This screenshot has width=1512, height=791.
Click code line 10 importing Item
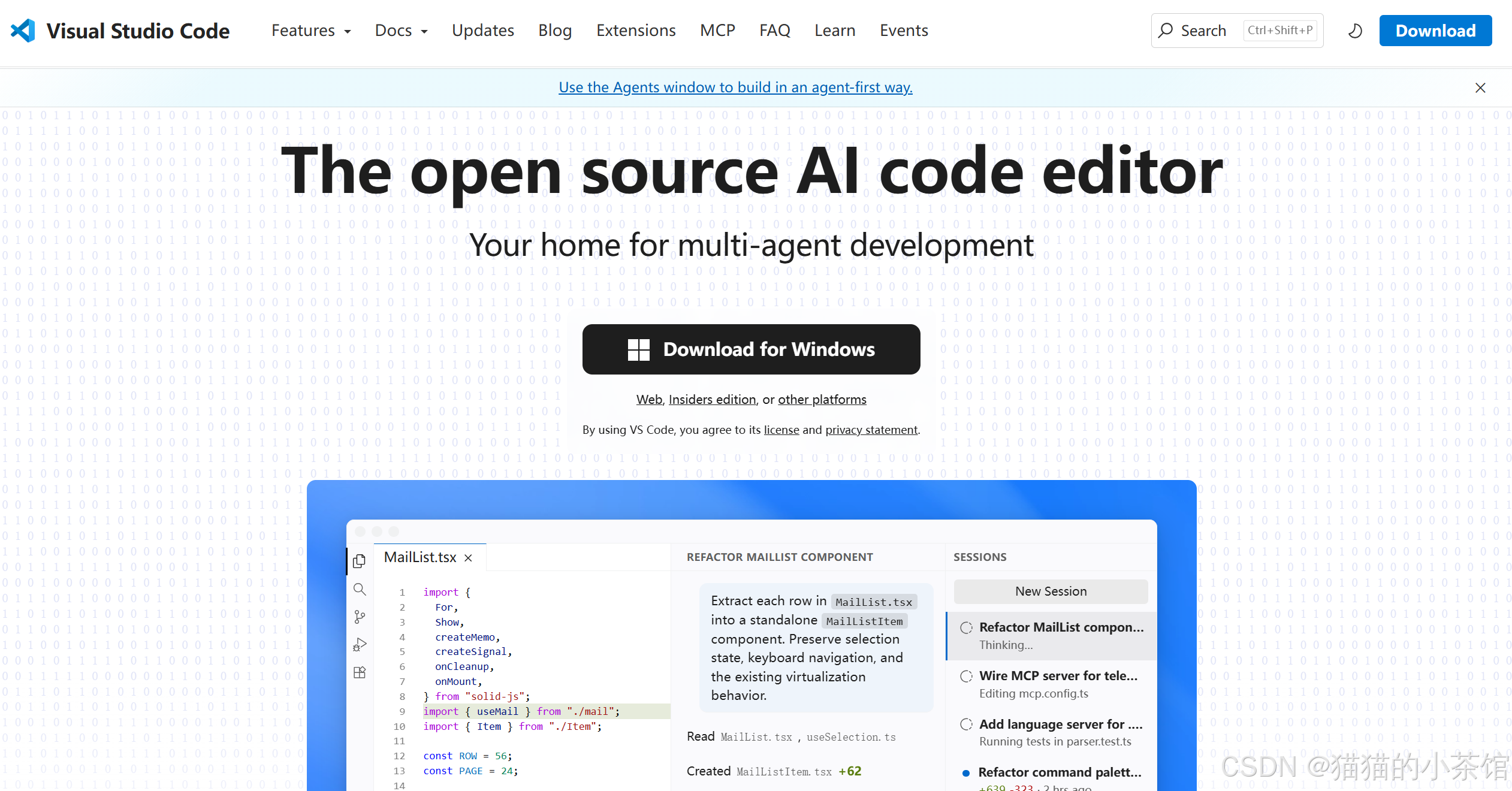(512, 726)
